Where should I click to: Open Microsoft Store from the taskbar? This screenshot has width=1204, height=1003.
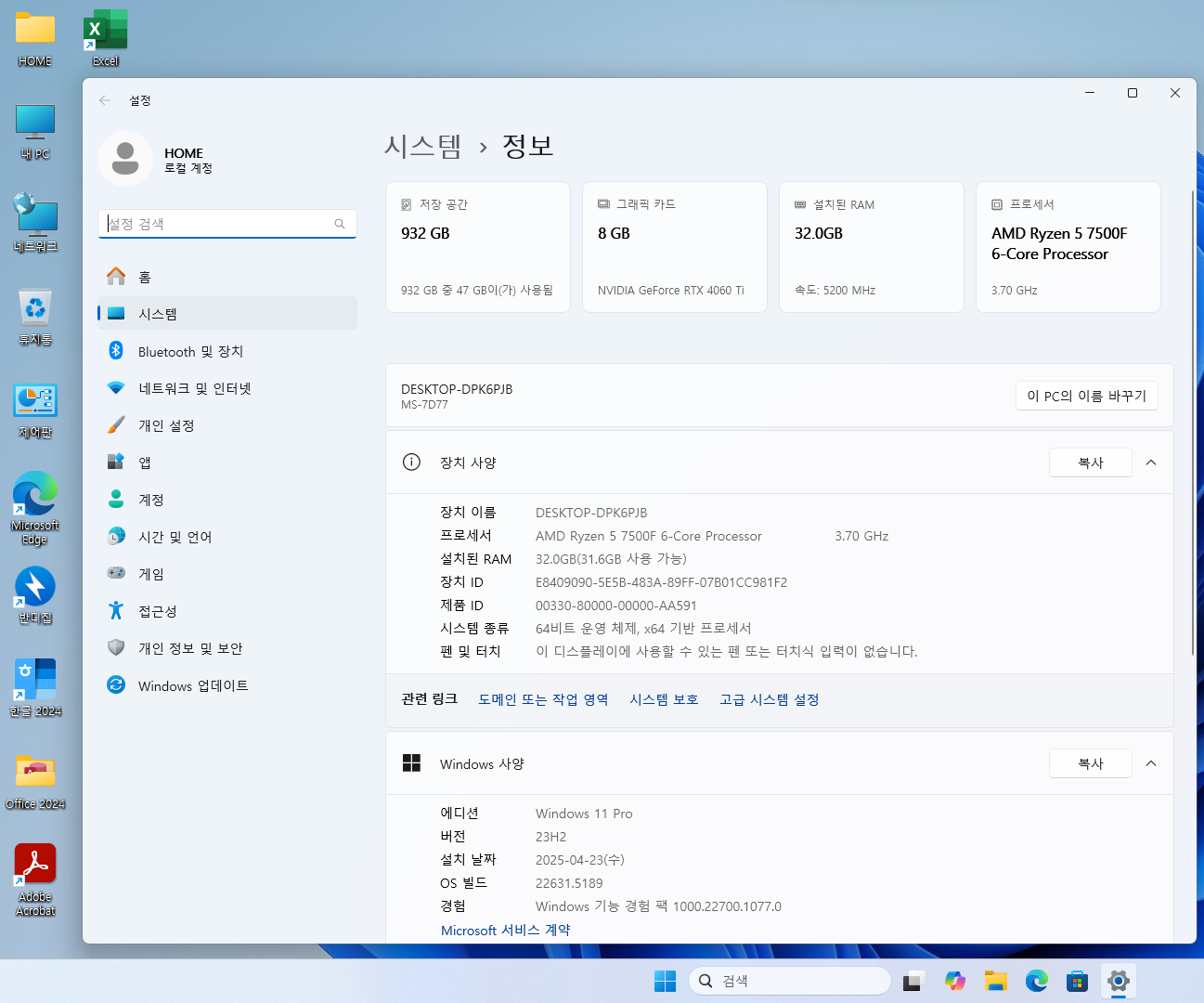(1078, 981)
